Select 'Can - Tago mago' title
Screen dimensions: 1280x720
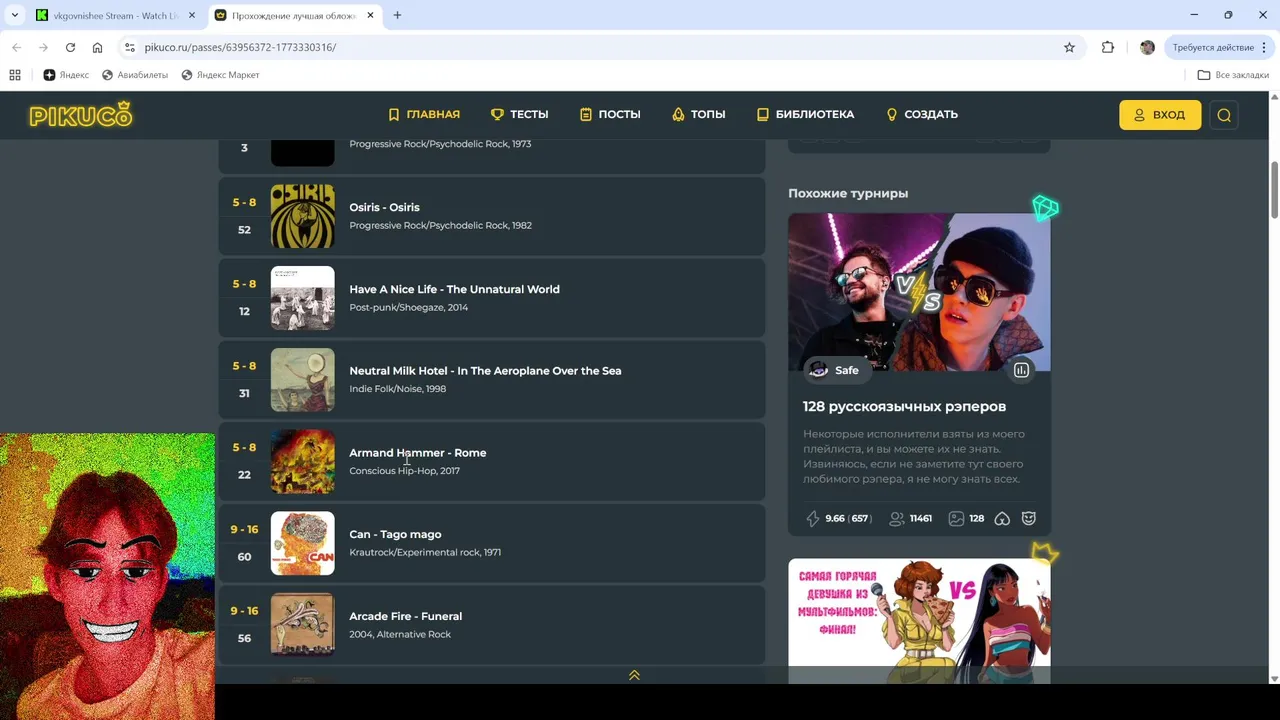[x=395, y=534]
